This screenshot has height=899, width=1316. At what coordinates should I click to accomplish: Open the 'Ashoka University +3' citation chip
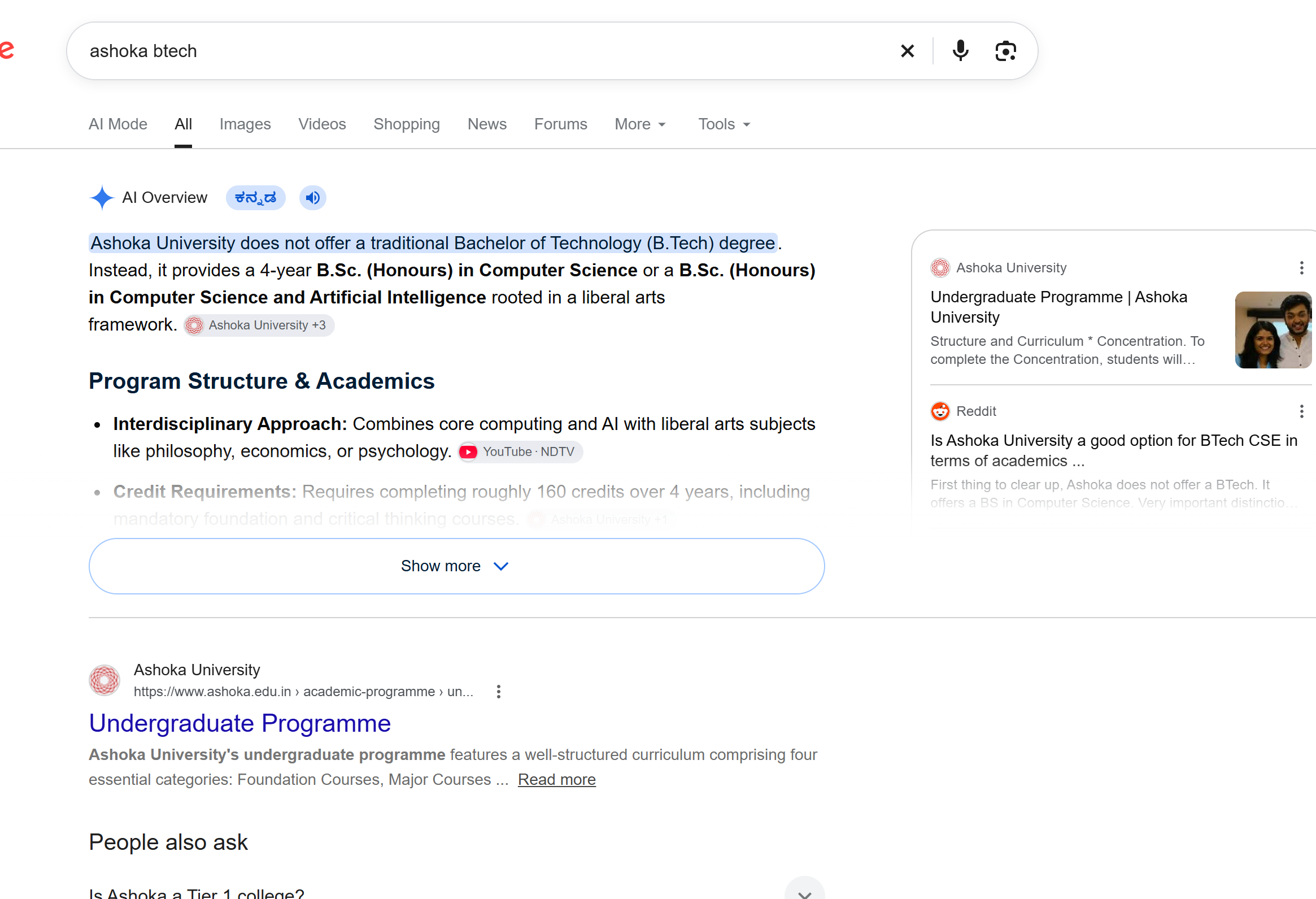point(259,325)
